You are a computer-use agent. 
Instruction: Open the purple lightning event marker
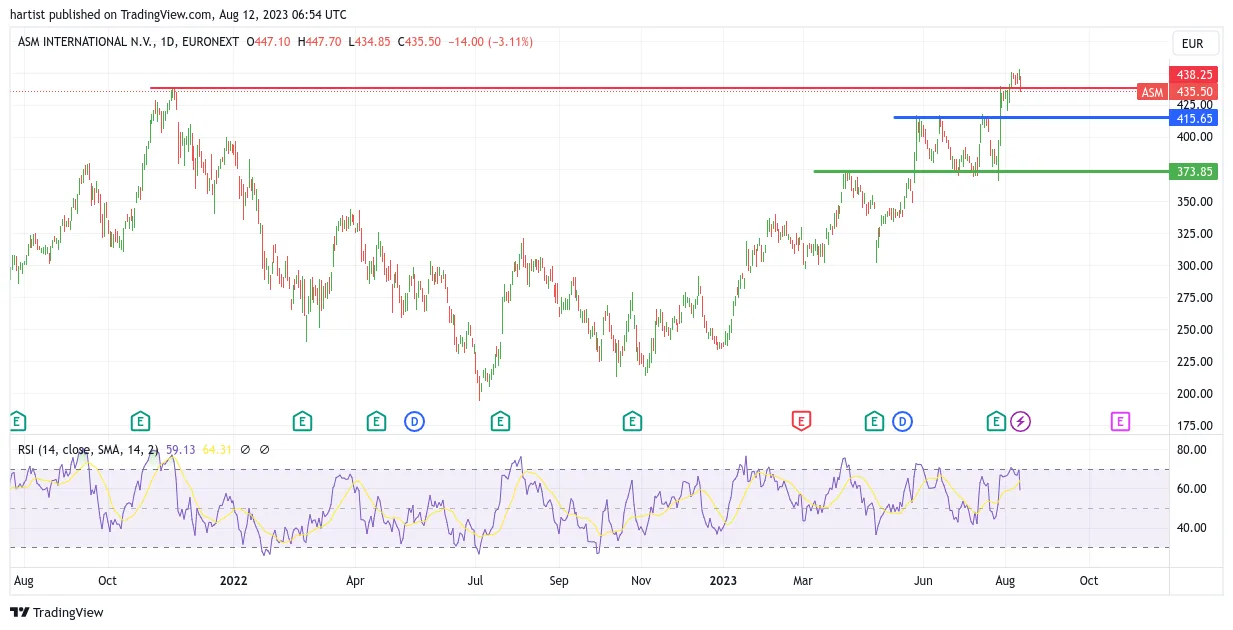pos(1020,421)
